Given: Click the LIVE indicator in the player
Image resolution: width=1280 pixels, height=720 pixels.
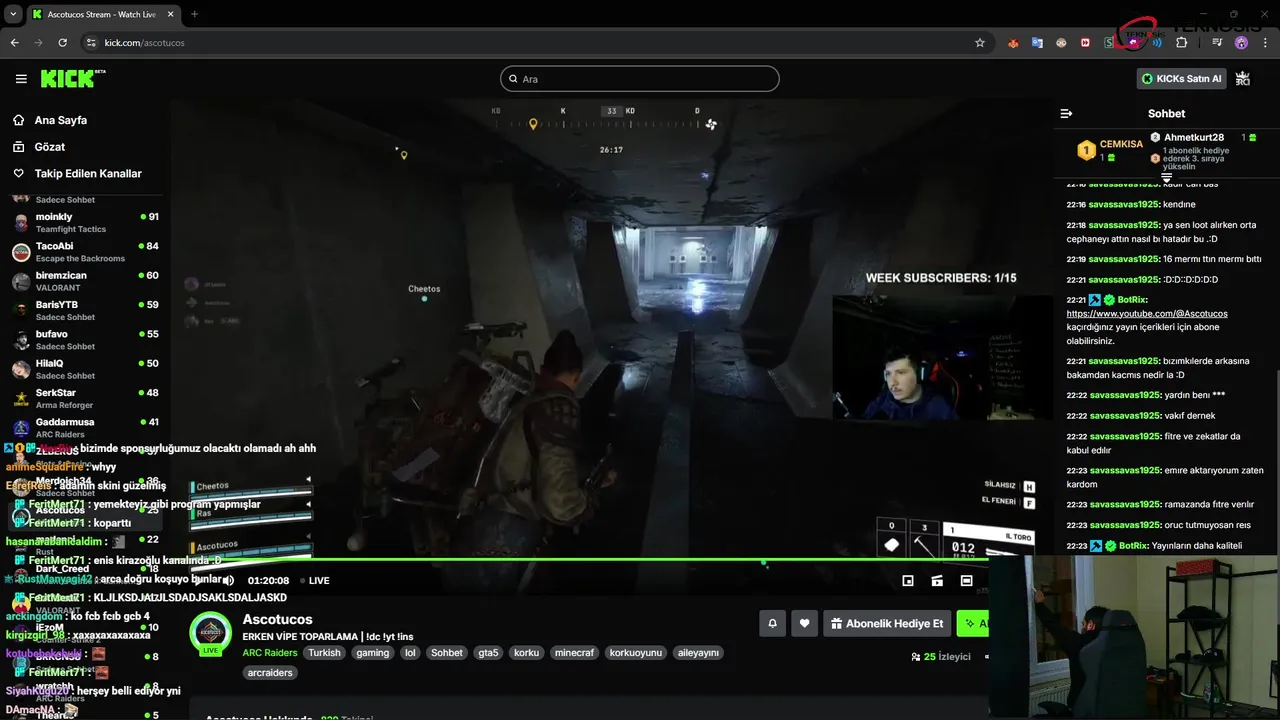Looking at the screenshot, I should coord(314,580).
